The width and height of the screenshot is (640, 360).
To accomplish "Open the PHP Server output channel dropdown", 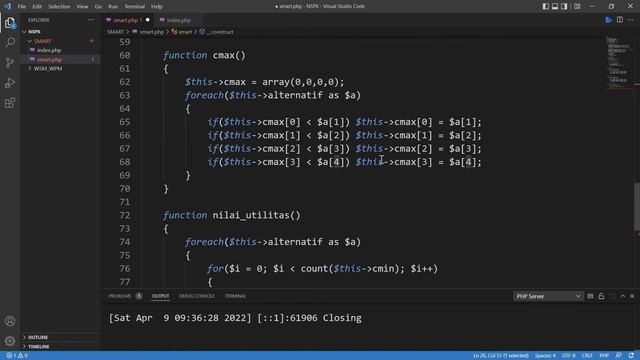I will [548, 296].
